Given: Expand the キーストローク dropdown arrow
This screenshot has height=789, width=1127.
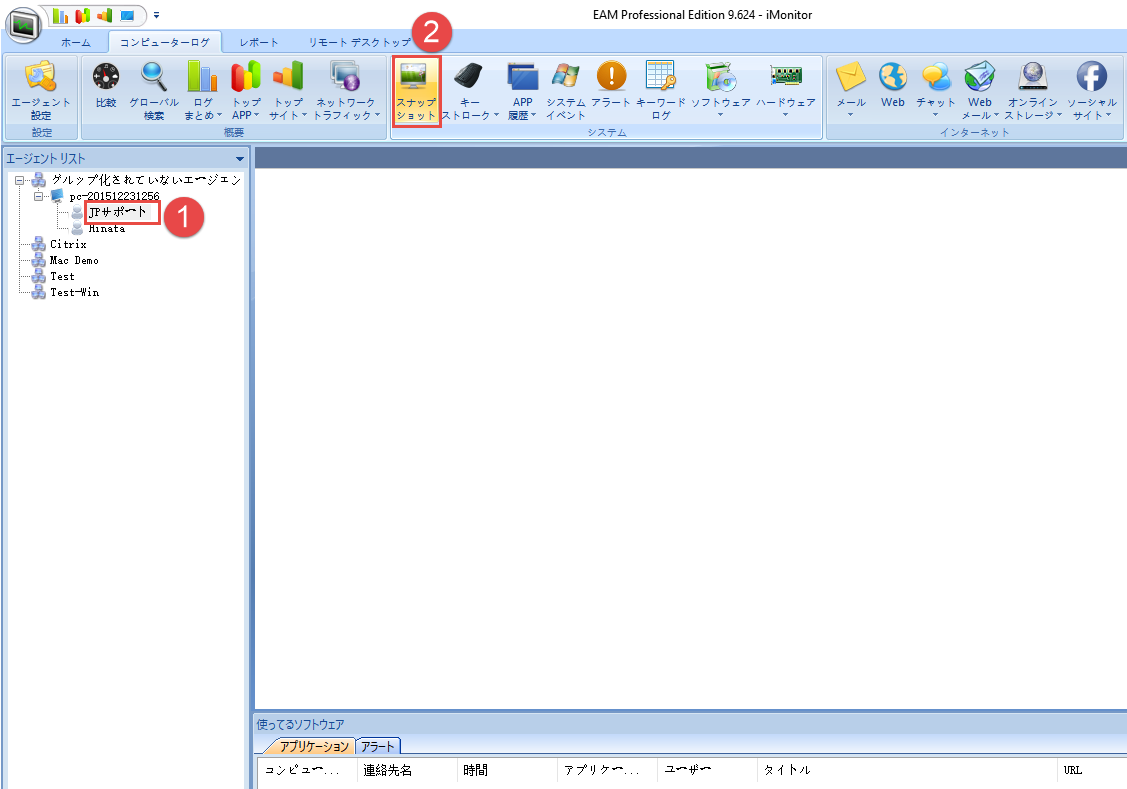Looking at the screenshot, I should pos(496,115).
